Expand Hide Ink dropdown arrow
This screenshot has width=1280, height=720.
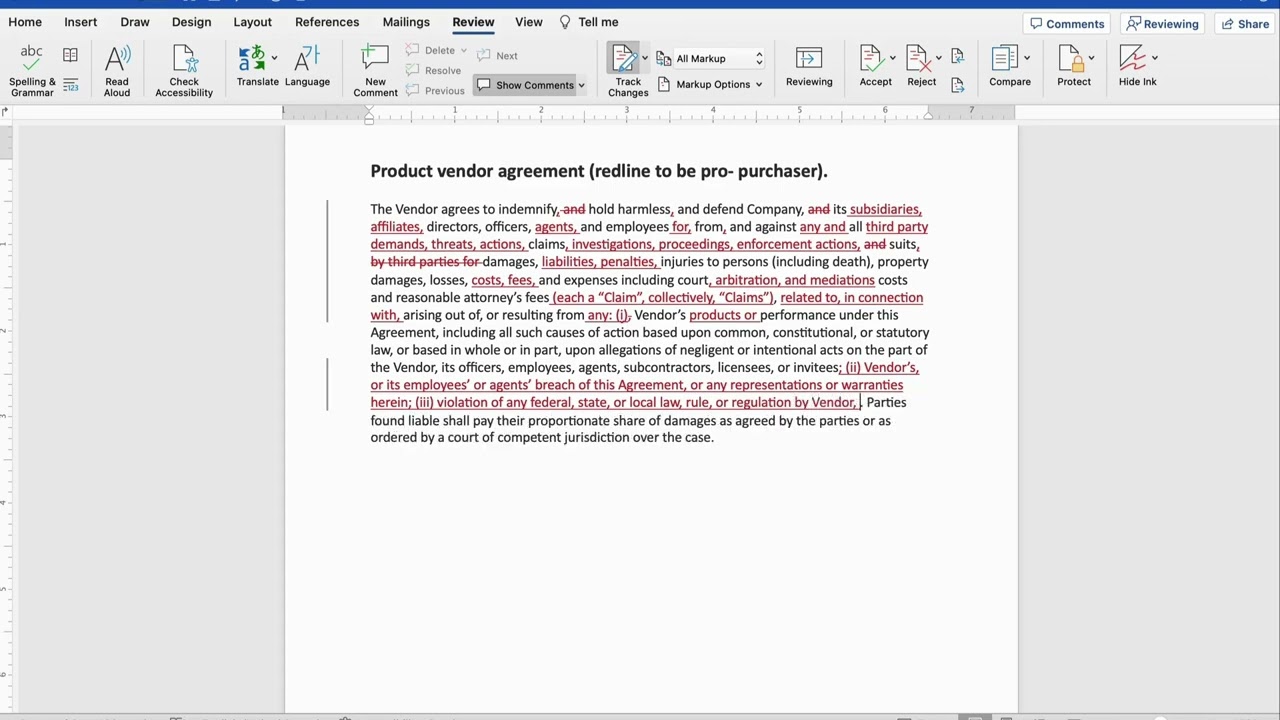(1155, 58)
